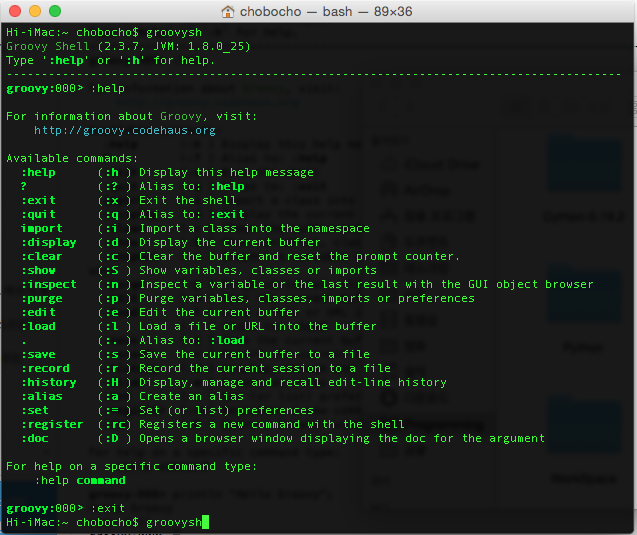Image resolution: width=637 pixels, height=535 pixels.
Task: Click the 'groovy:000> :help' prompt line
Action: 65,88
